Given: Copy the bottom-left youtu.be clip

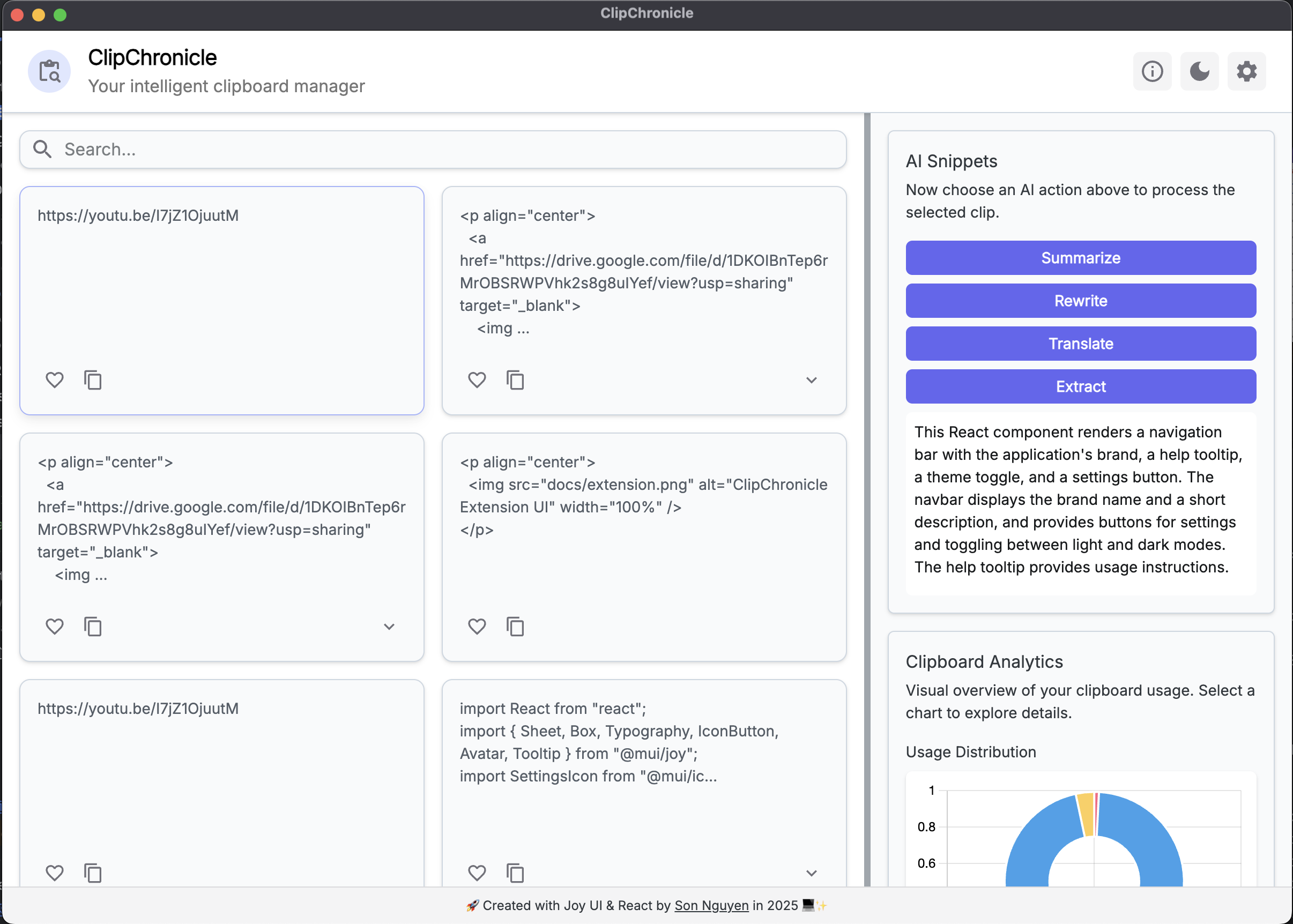Looking at the screenshot, I should 93,873.
